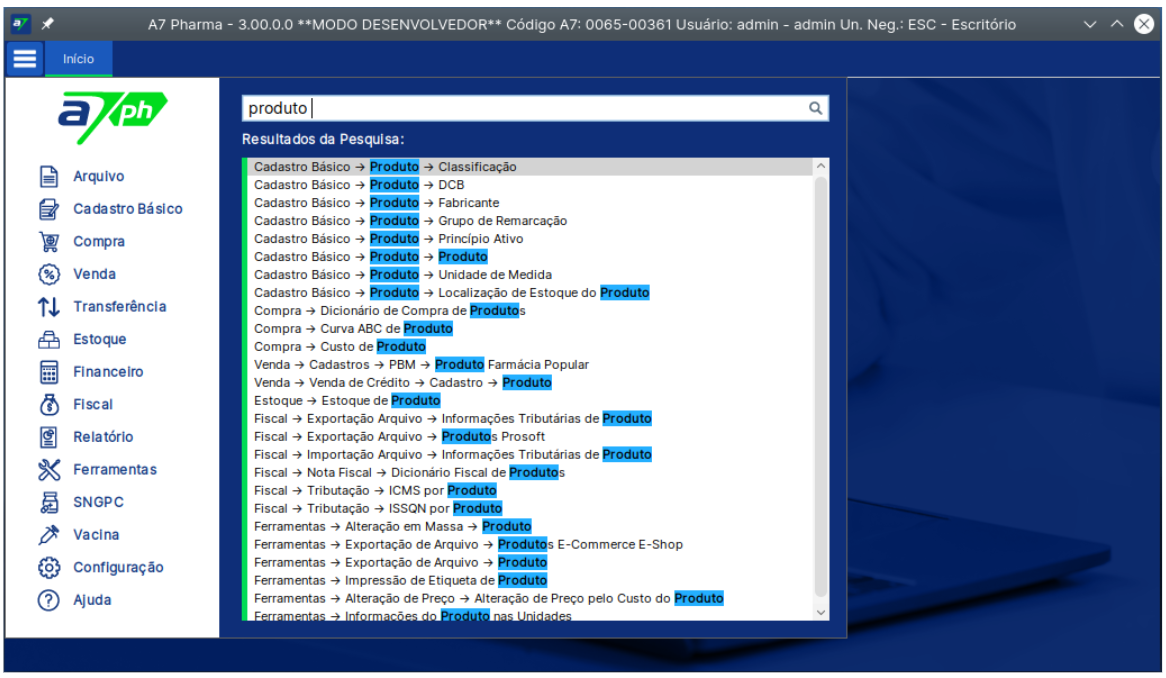Click the Ajuda question mark icon
The height and width of the screenshot is (678, 1166).
click(49, 600)
